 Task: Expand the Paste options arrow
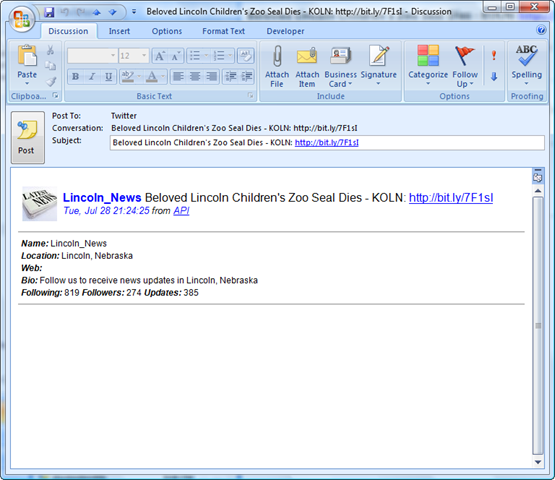[27, 84]
